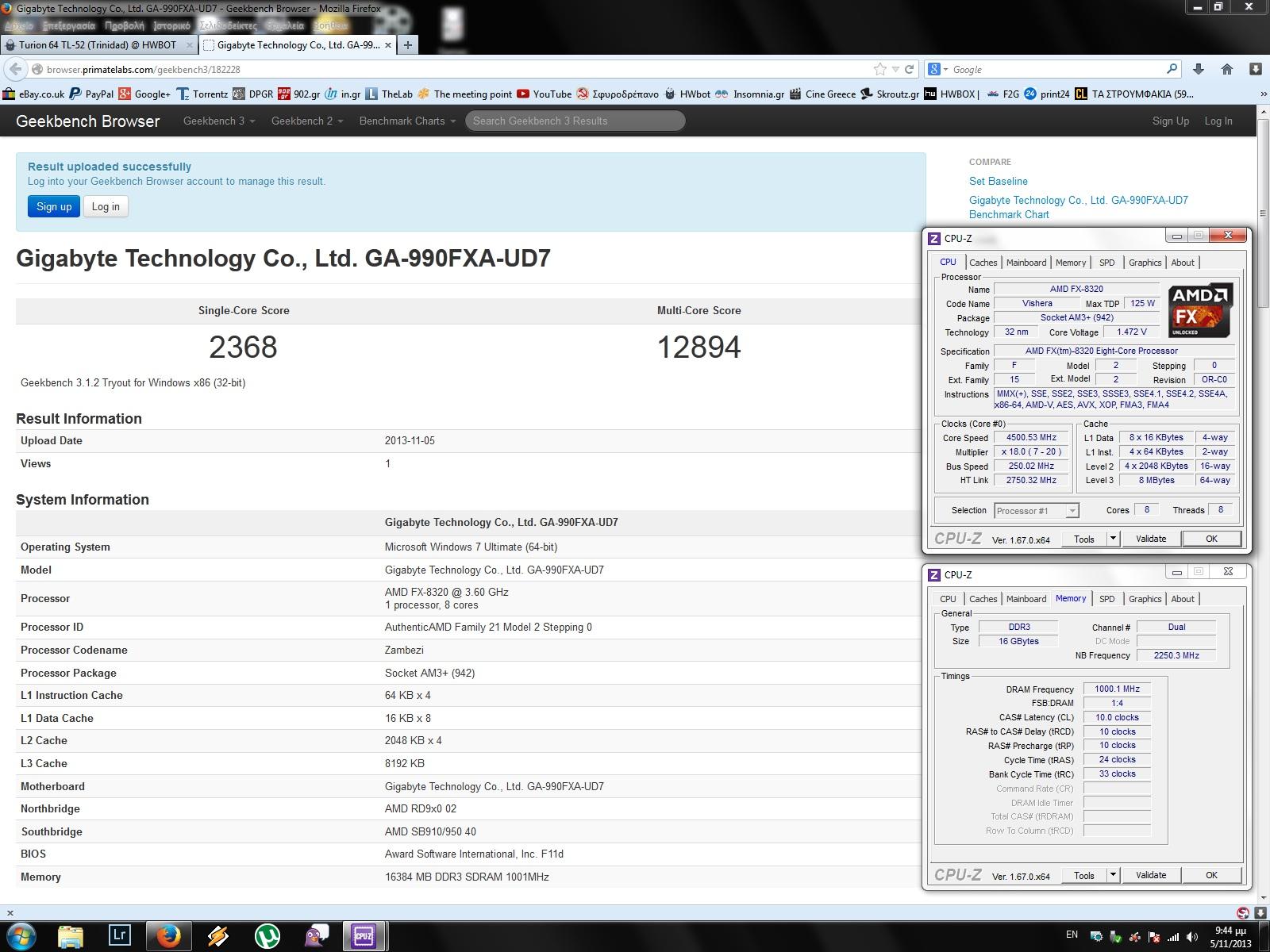The width and height of the screenshot is (1270, 952).
Task: Click Validate in upper CPU-Z window
Action: [x=1150, y=539]
